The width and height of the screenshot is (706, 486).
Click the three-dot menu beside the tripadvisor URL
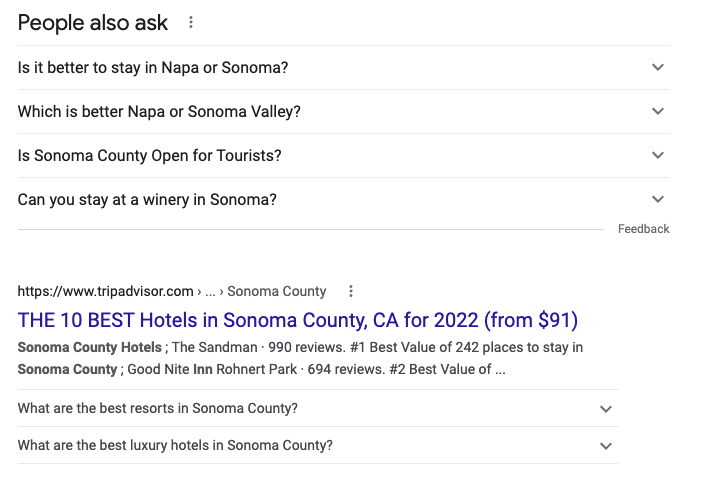click(x=350, y=291)
